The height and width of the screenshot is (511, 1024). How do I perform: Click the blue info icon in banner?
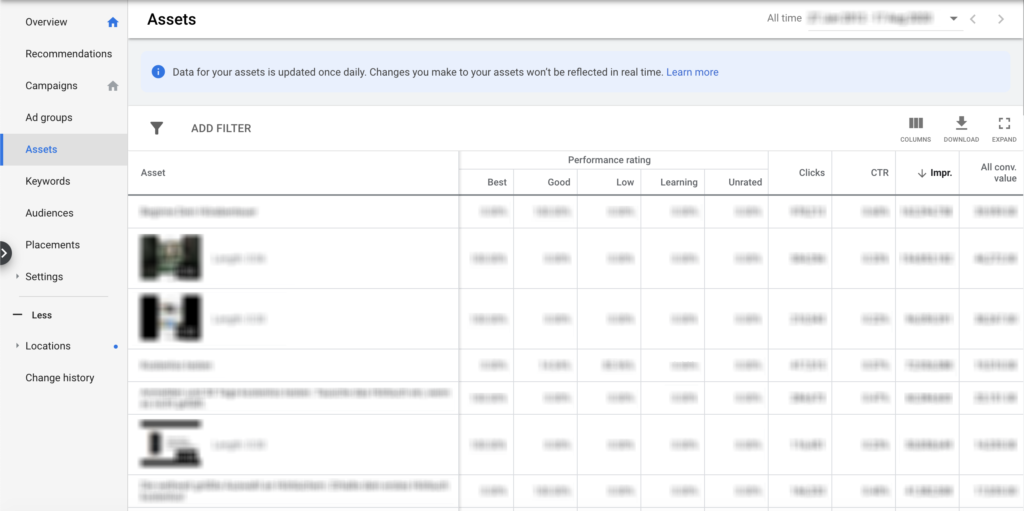(x=158, y=72)
